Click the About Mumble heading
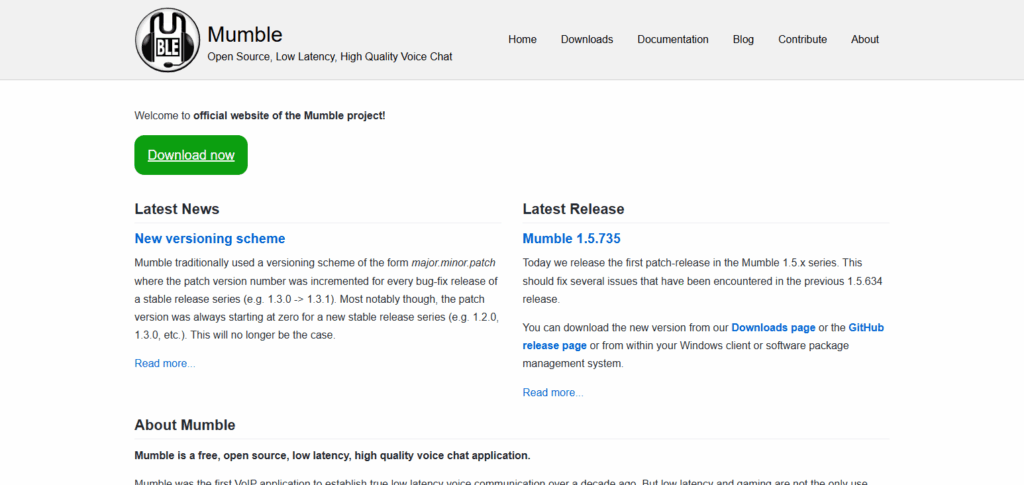 [185, 425]
